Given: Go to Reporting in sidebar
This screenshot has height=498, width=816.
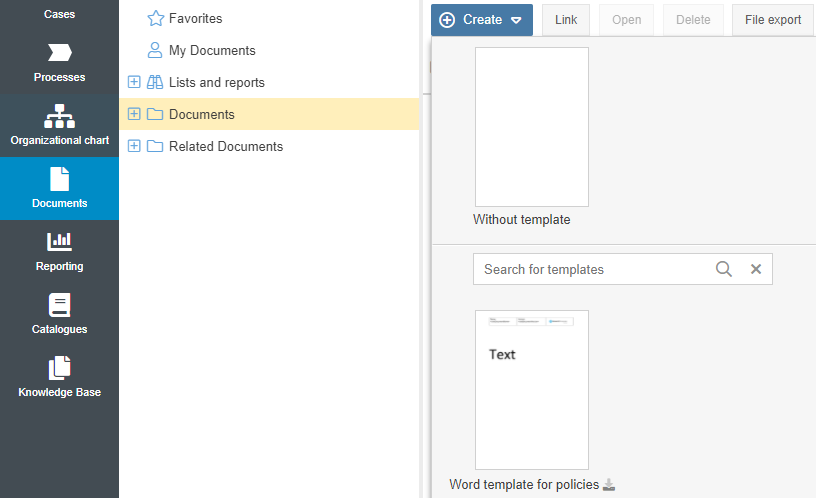Looking at the screenshot, I should click(x=59, y=241).
